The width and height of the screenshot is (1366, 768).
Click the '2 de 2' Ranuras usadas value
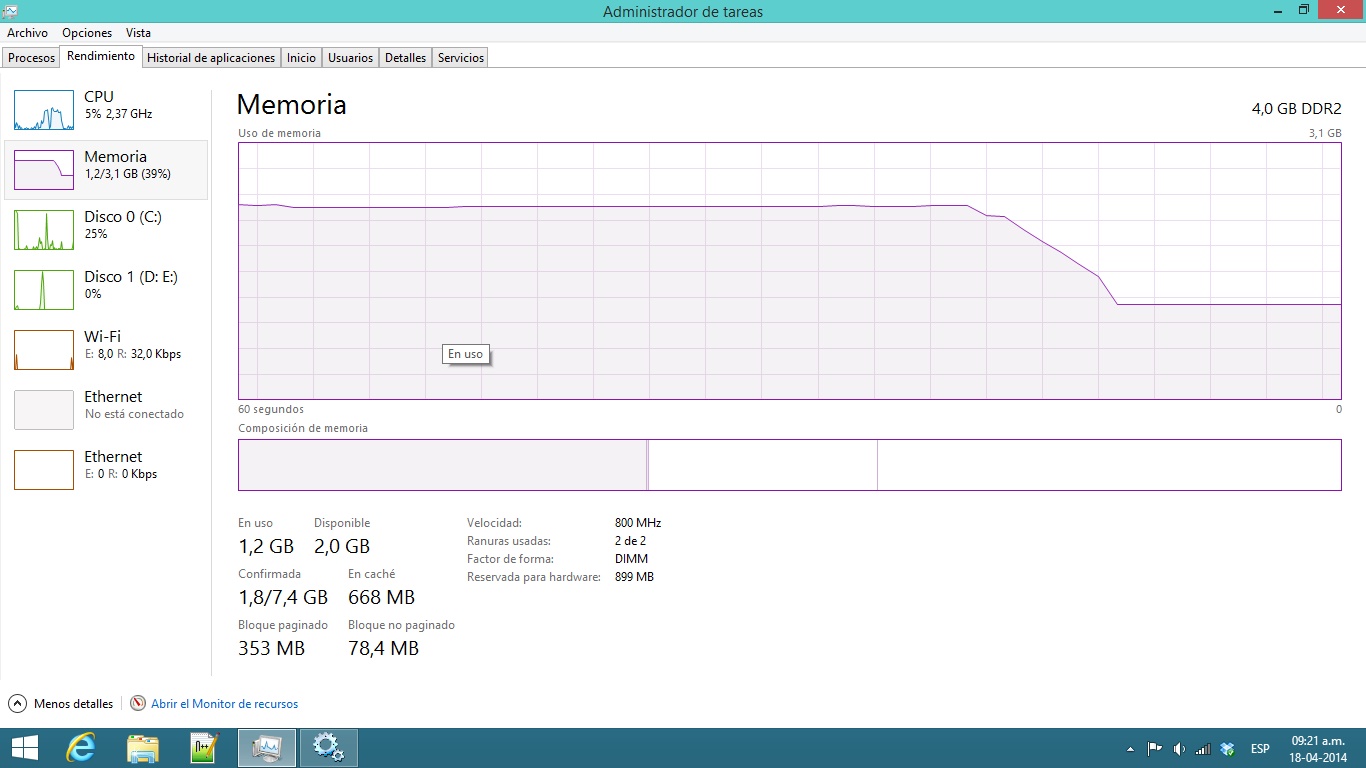pyautogui.click(x=632, y=541)
